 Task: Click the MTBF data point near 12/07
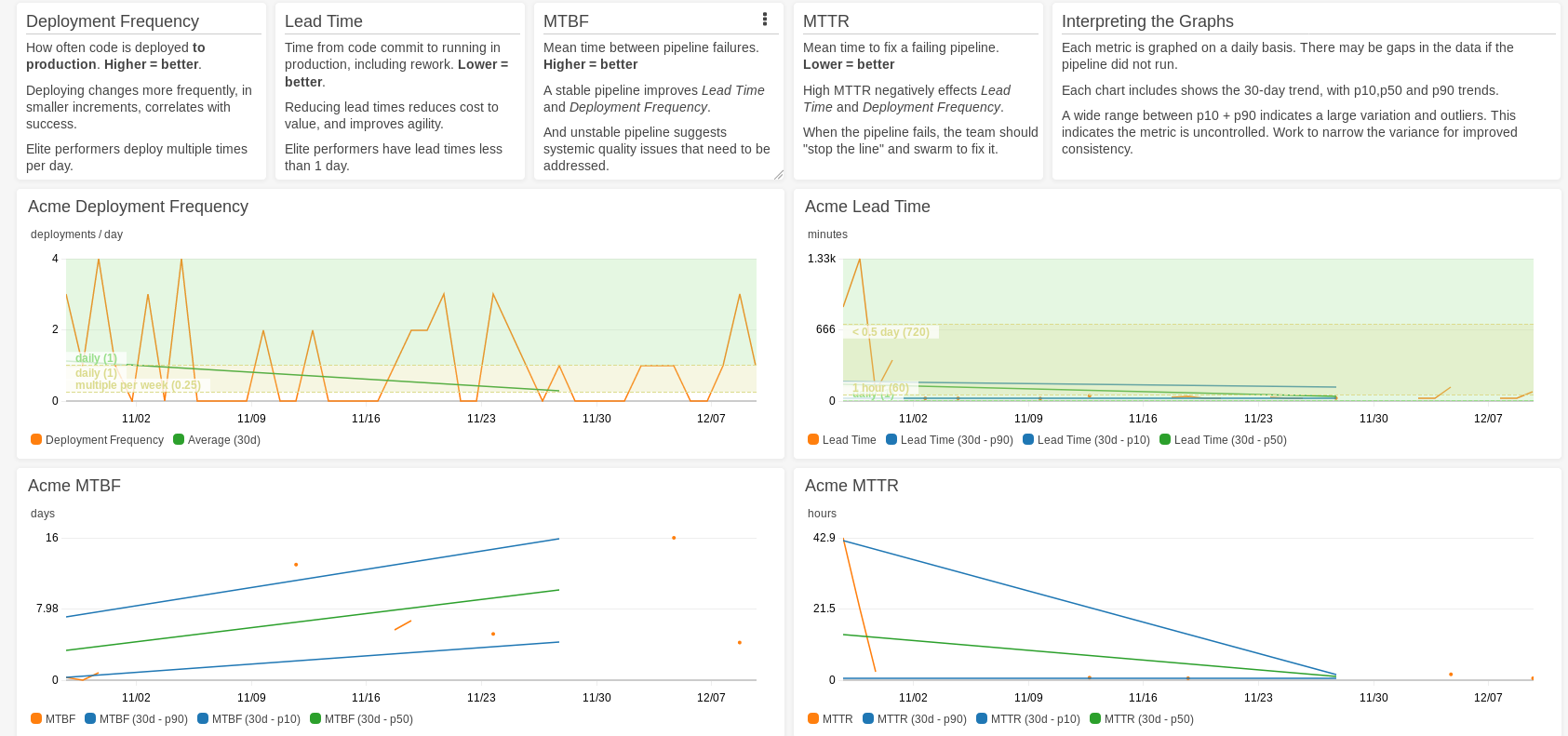(740, 642)
